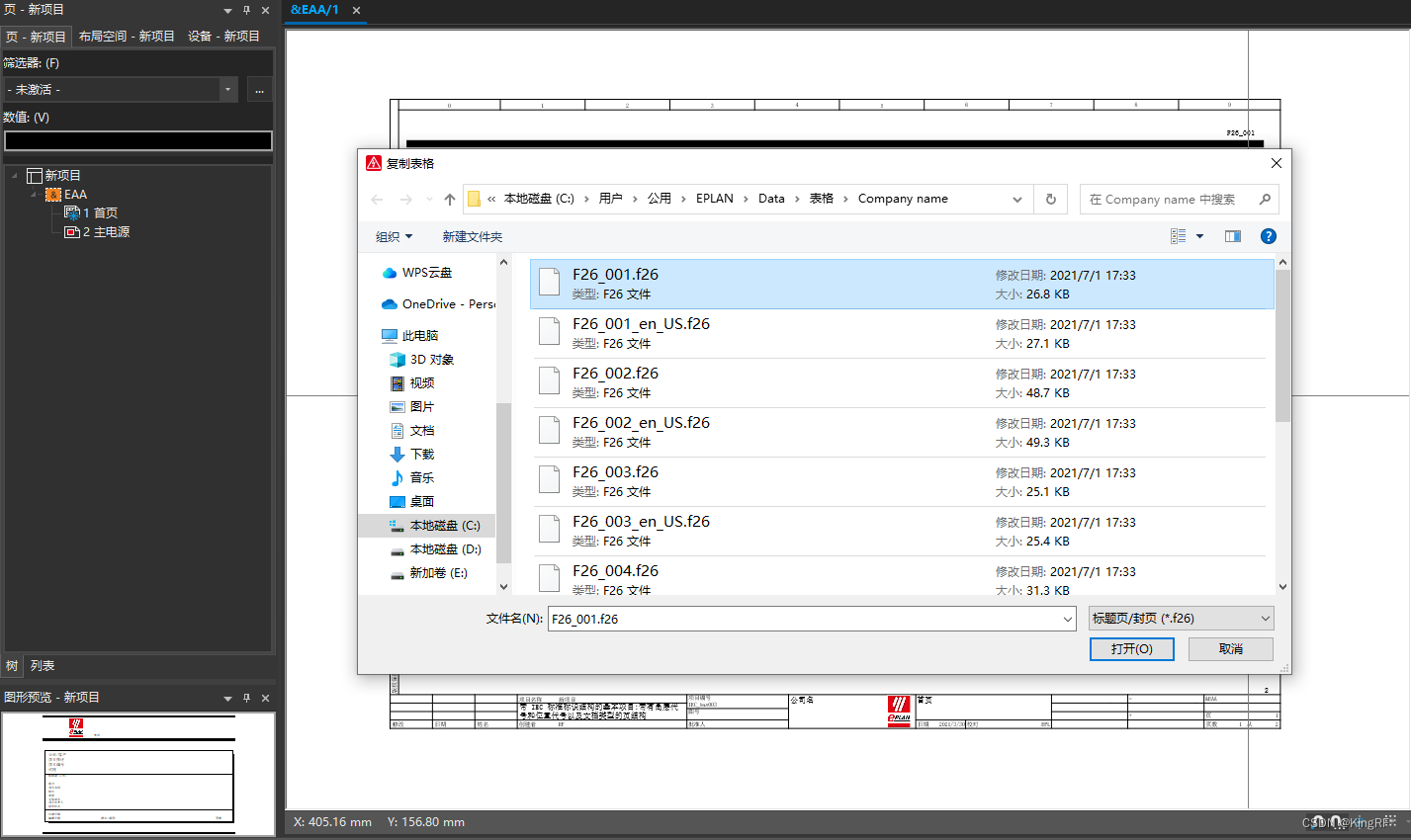Screen dimensions: 1411x840
Task: Switch to 布局空间 - 新项目 tab
Action: pos(127,37)
